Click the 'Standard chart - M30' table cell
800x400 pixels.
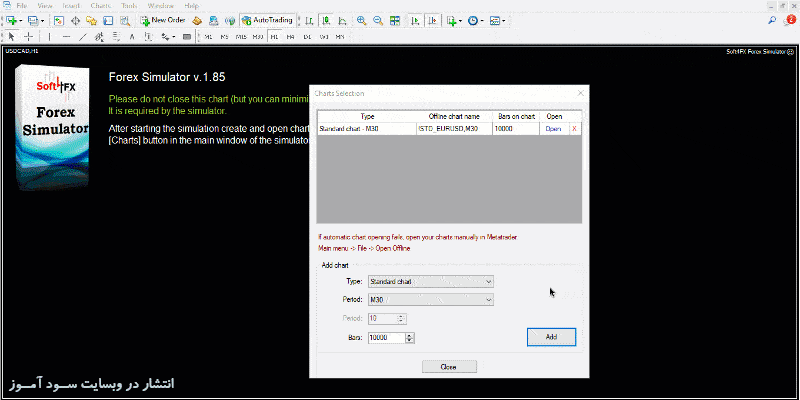(x=367, y=129)
